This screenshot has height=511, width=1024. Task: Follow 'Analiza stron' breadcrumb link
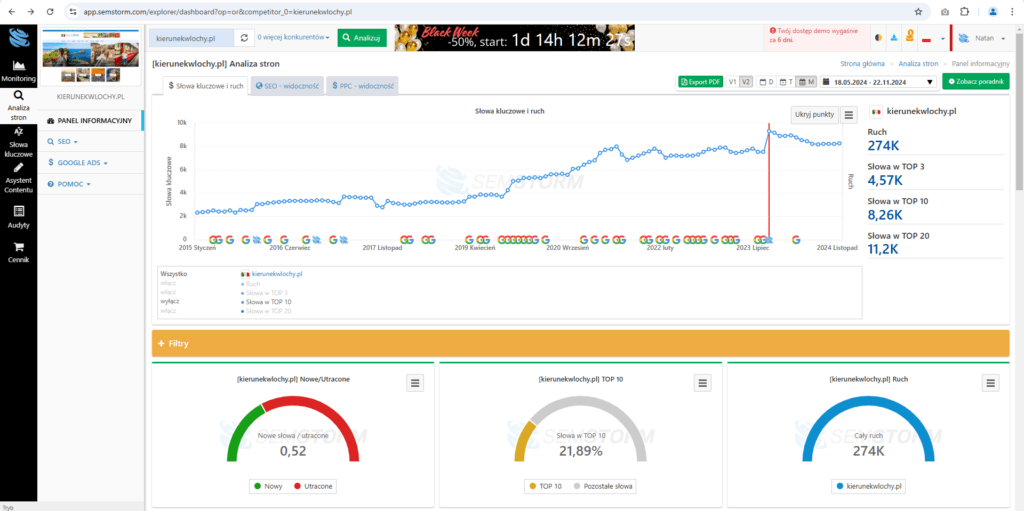[918, 64]
